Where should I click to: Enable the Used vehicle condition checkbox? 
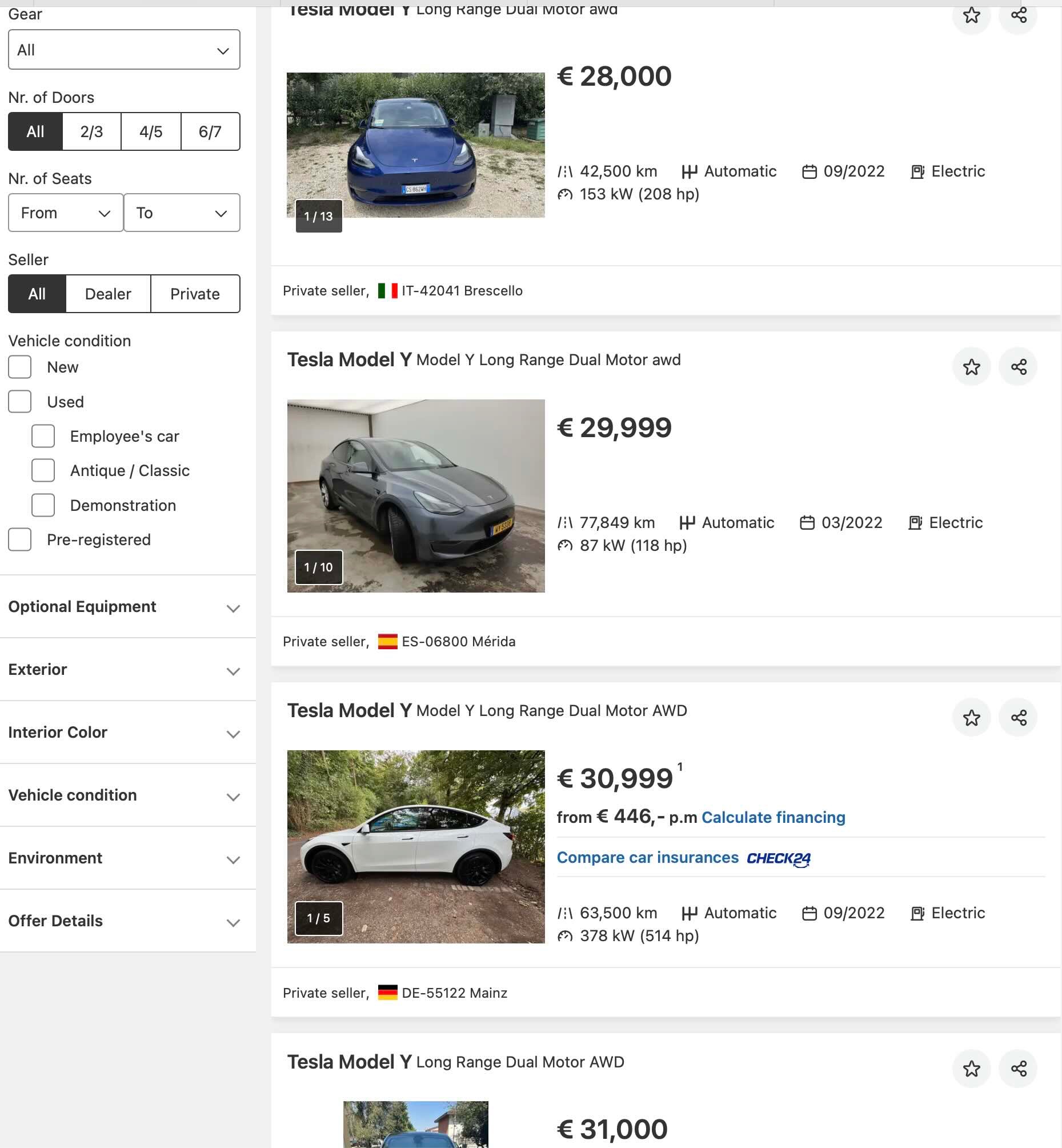click(x=20, y=401)
